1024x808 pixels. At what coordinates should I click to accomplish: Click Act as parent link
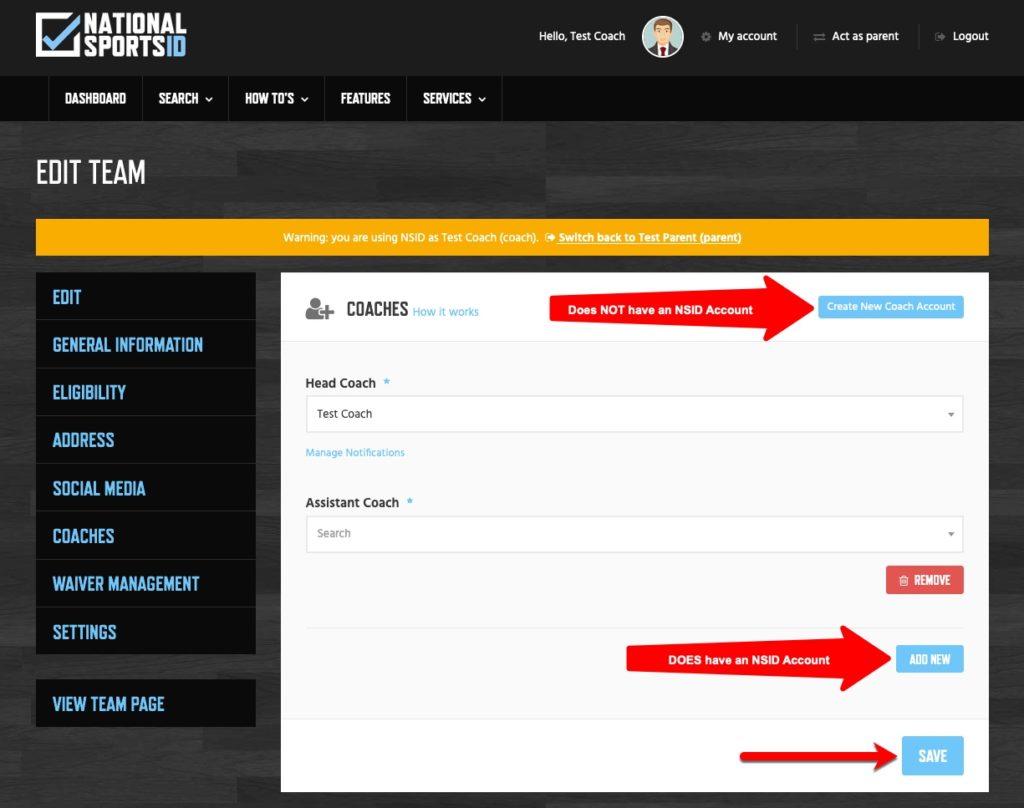[x=865, y=37]
